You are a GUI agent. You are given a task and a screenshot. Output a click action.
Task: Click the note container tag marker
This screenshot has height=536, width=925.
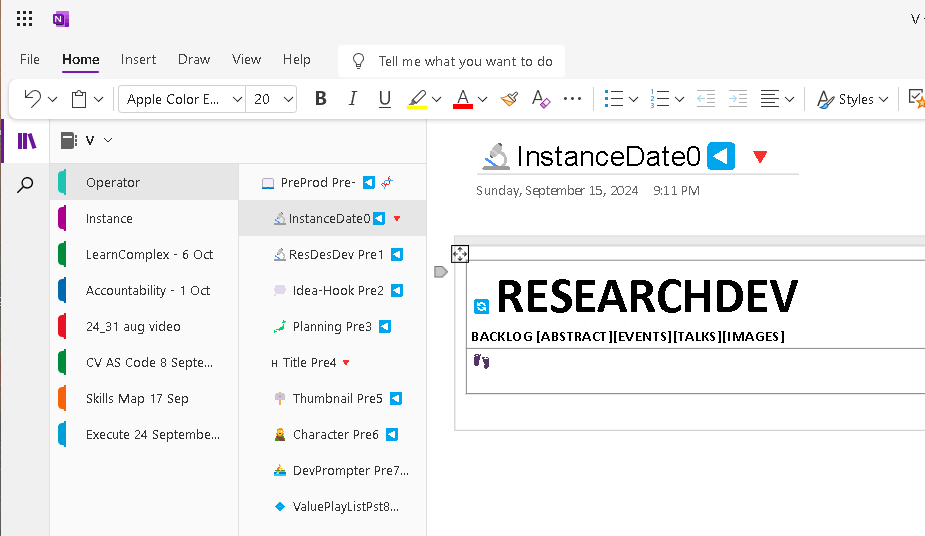click(441, 272)
